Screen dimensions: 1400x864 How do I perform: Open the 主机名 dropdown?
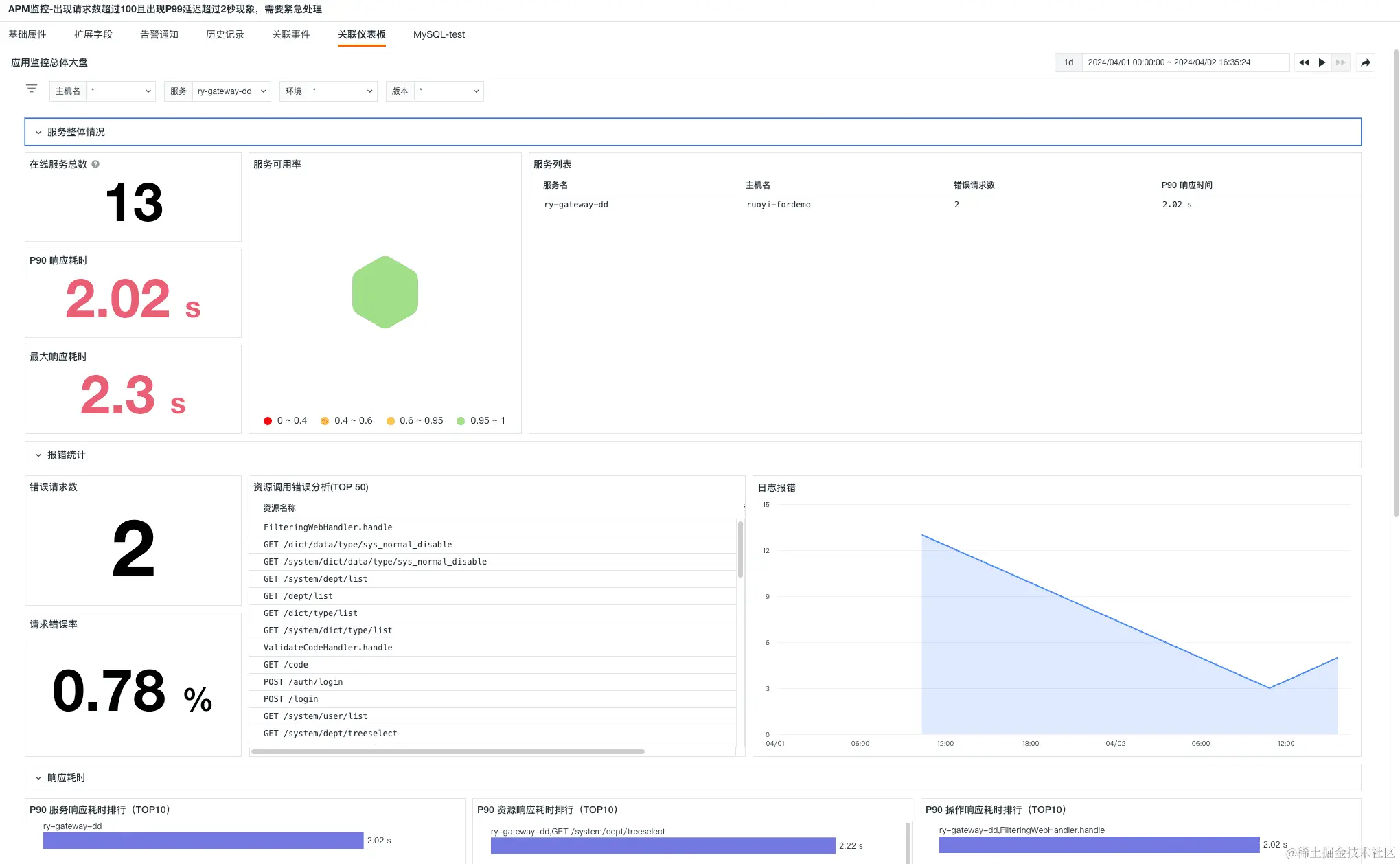click(x=120, y=91)
